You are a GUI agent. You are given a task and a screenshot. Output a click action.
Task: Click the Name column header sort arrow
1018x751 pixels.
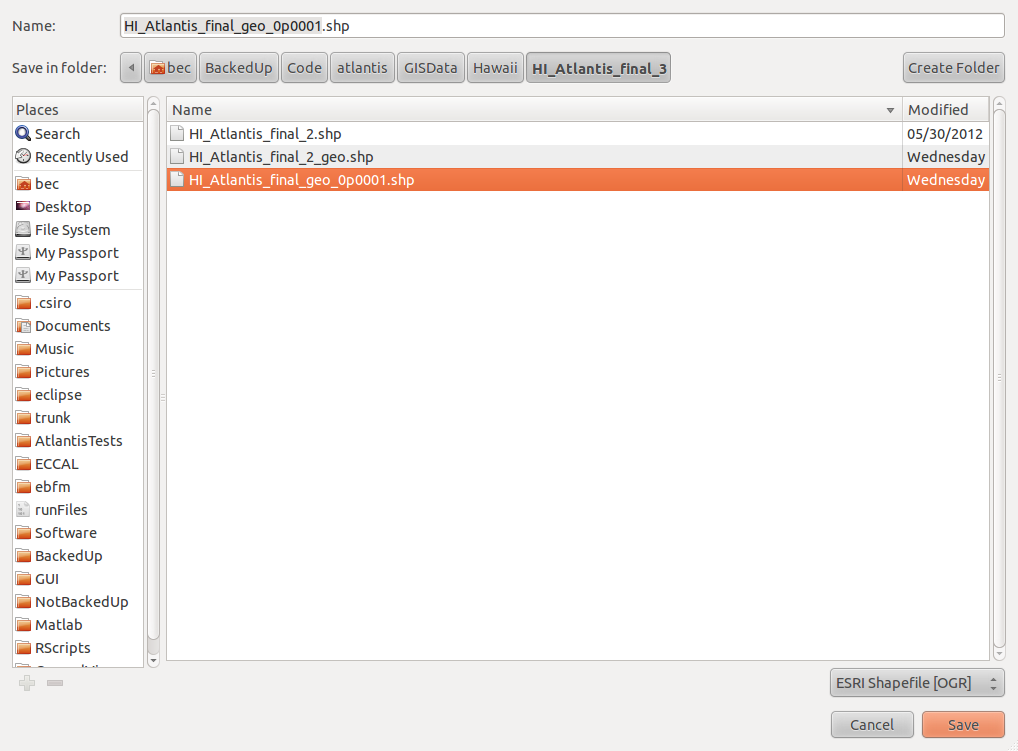pos(890,110)
